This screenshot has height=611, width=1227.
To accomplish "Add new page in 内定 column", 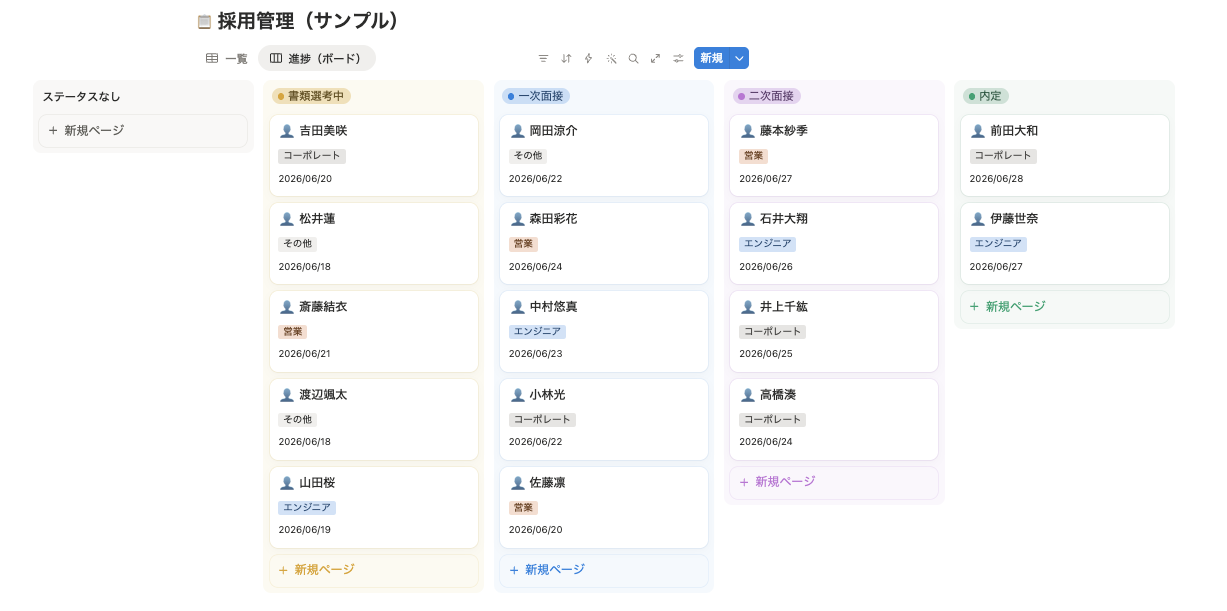I will click(1064, 307).
